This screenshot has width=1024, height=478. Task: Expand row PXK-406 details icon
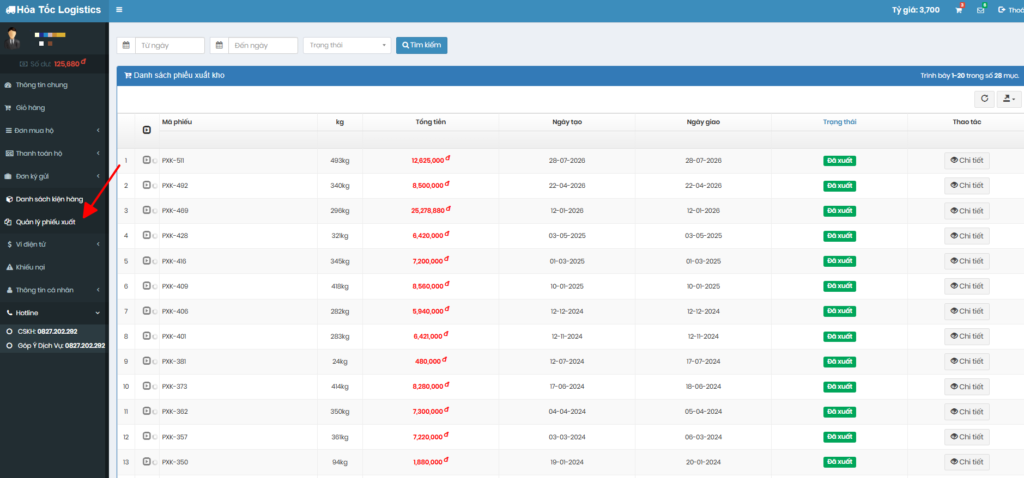(147, 311)
